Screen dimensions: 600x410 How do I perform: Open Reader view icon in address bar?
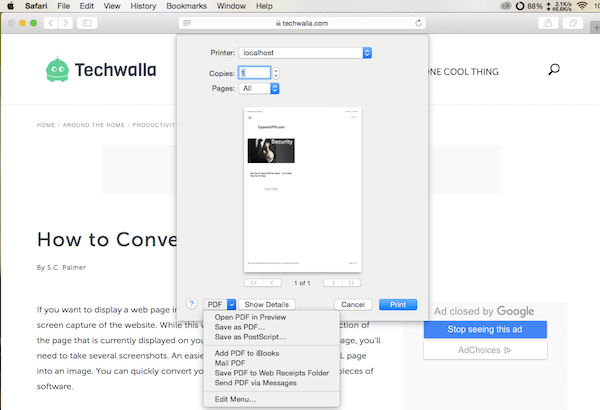click(x=187, y=21)
